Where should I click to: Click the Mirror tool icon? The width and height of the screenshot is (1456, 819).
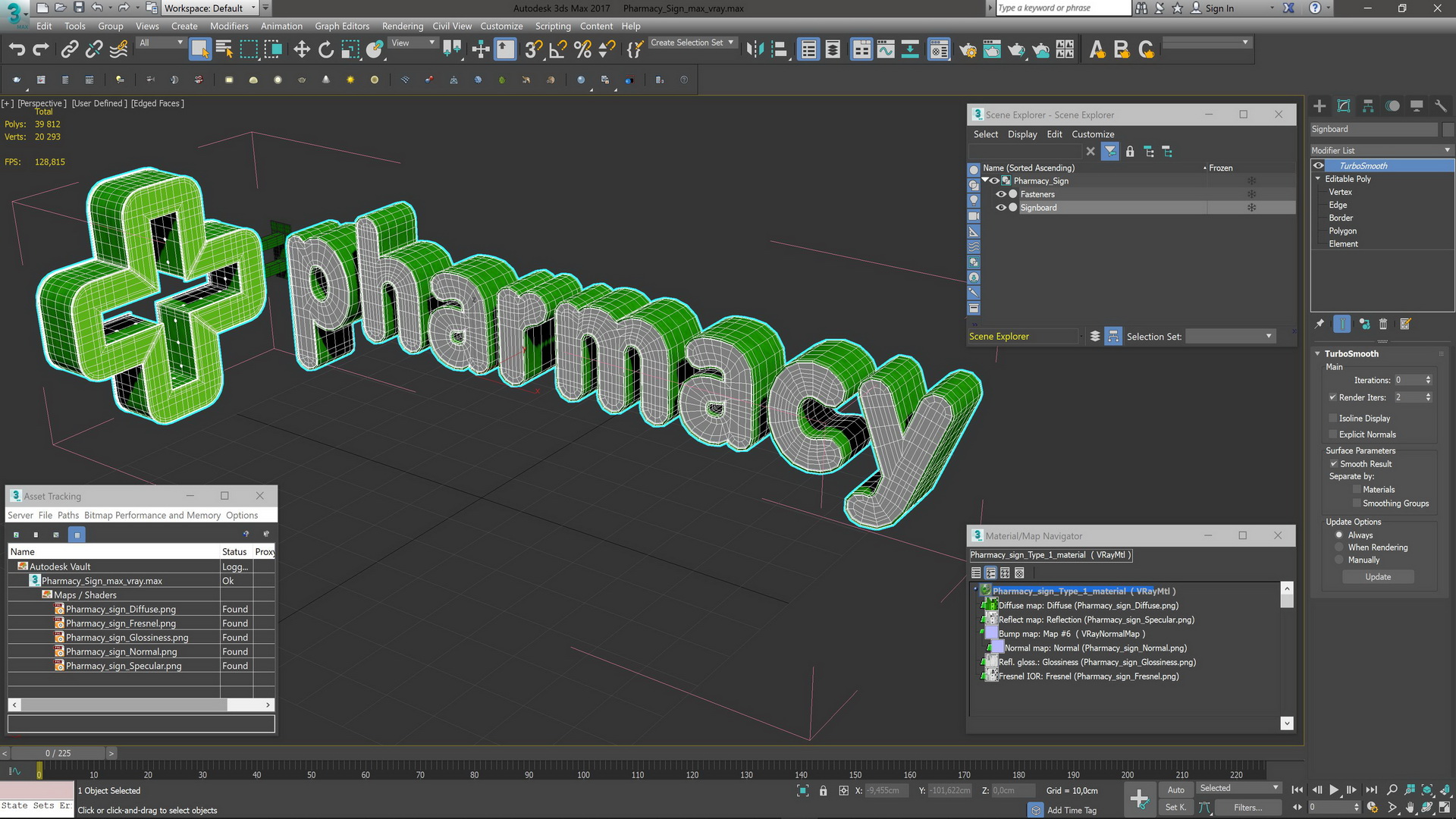click(754, 50)
